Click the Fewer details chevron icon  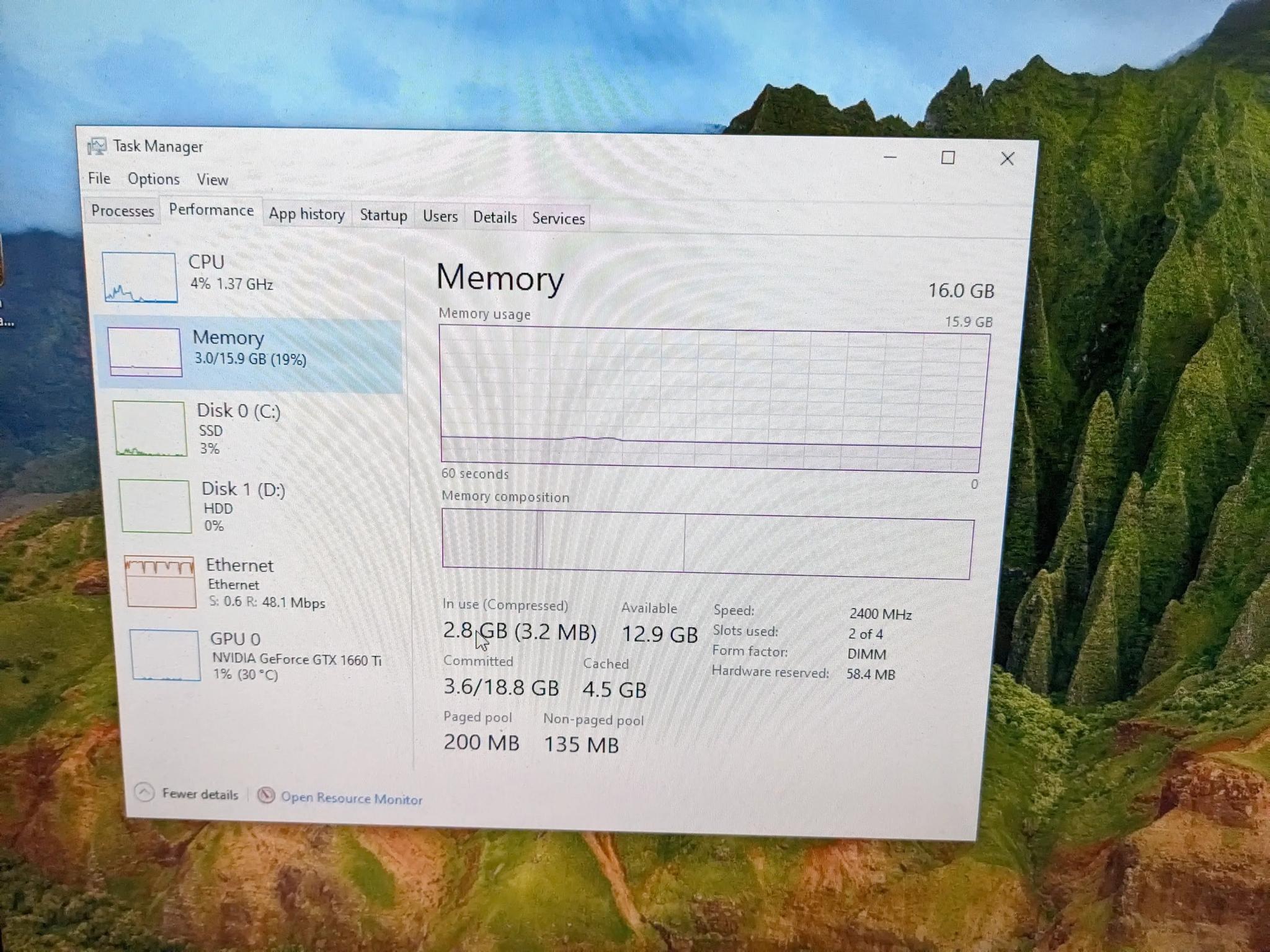(144, 792)
